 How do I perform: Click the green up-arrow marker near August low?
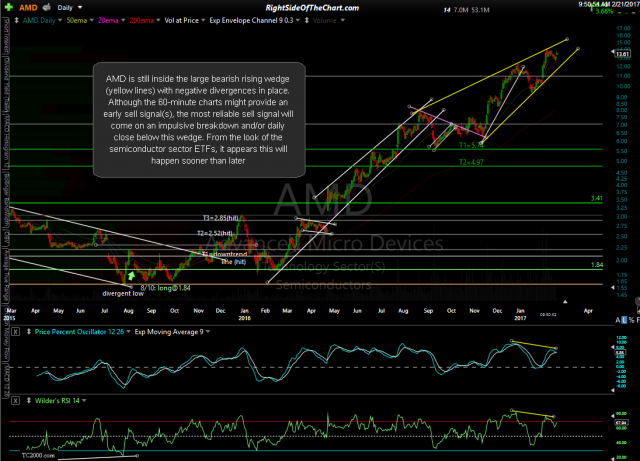click(131, 276)
